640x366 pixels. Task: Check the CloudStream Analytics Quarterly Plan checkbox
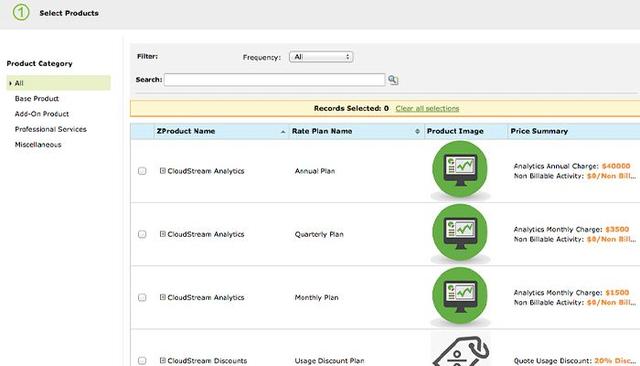pyautogui.click(x=142, y=234)
